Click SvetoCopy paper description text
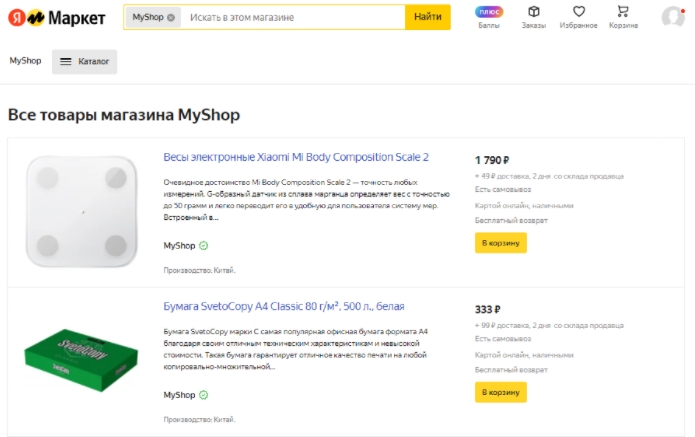The height and width of the screenshot is (437, 695). point(296,349)
